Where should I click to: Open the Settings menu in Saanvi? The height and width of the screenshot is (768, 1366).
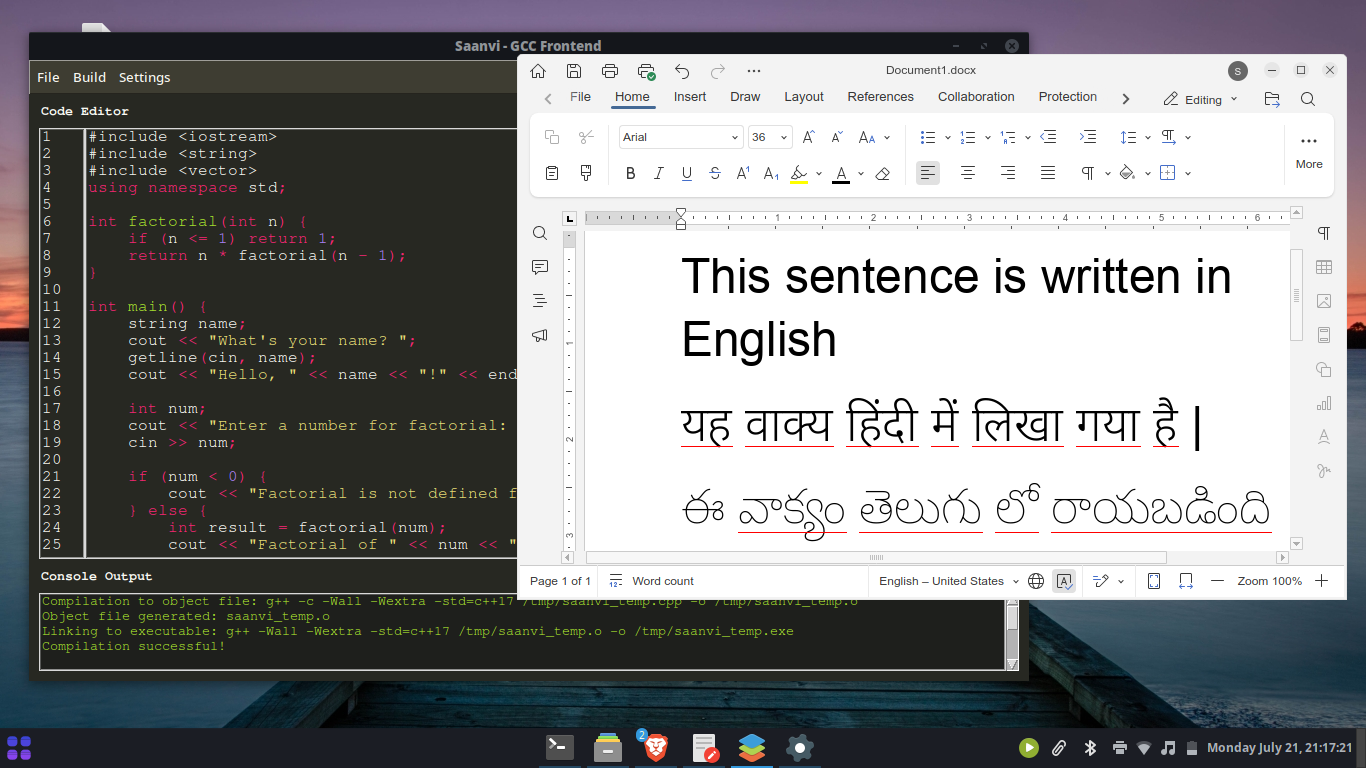(x=144, y=77)
